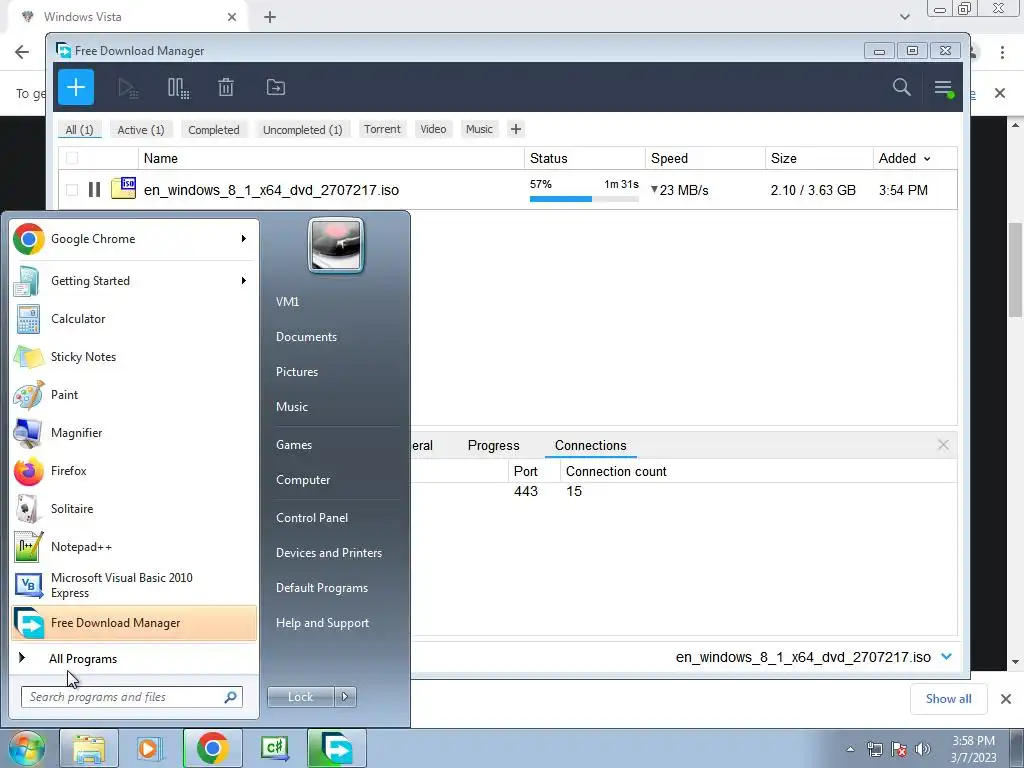Open Free Download Manager in Start menu
The width and height of the screenshot is (1024, 768).
pyautogui.click(x=134, y=623)
